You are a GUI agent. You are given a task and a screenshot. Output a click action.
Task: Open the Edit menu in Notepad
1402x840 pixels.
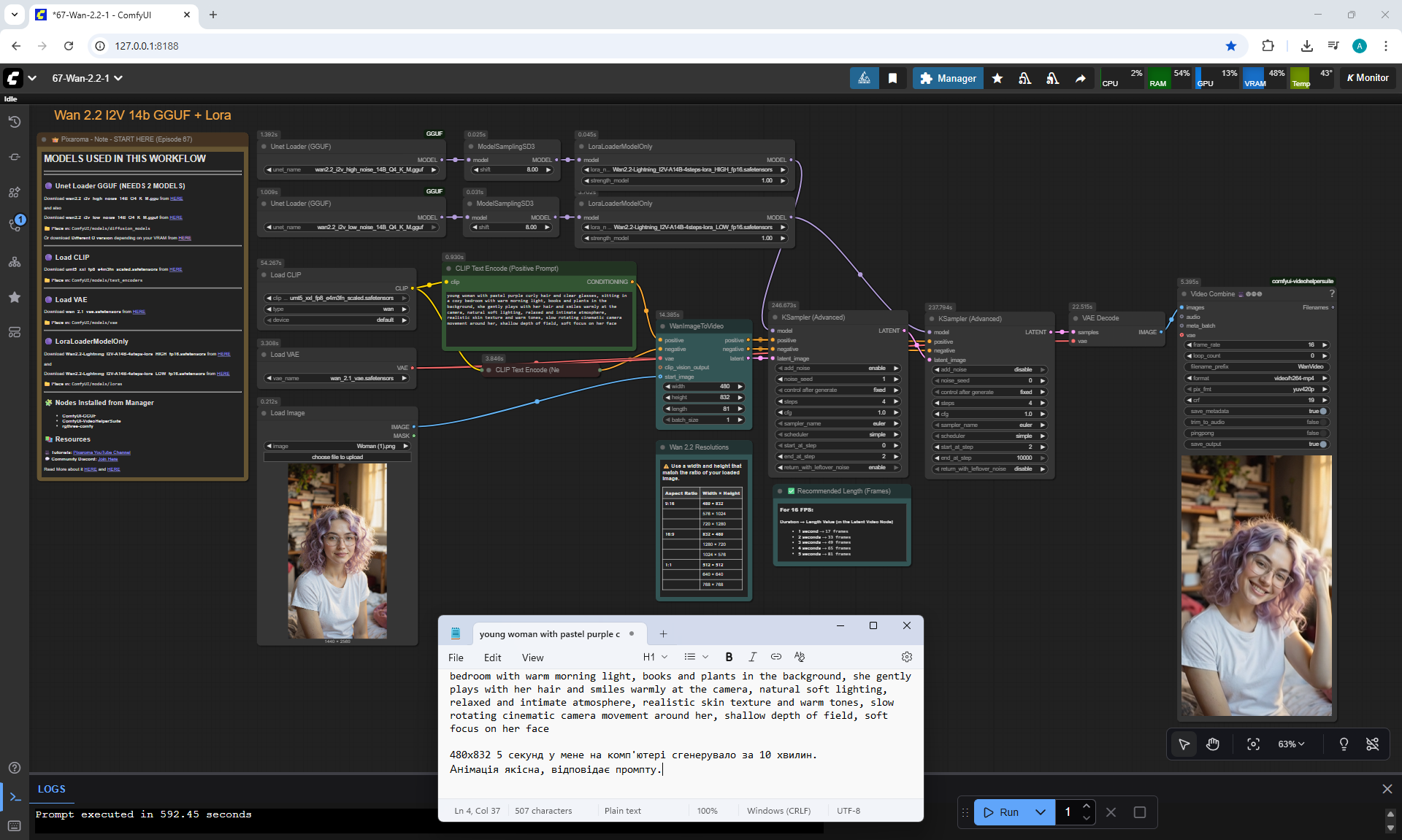pos(492,658)
